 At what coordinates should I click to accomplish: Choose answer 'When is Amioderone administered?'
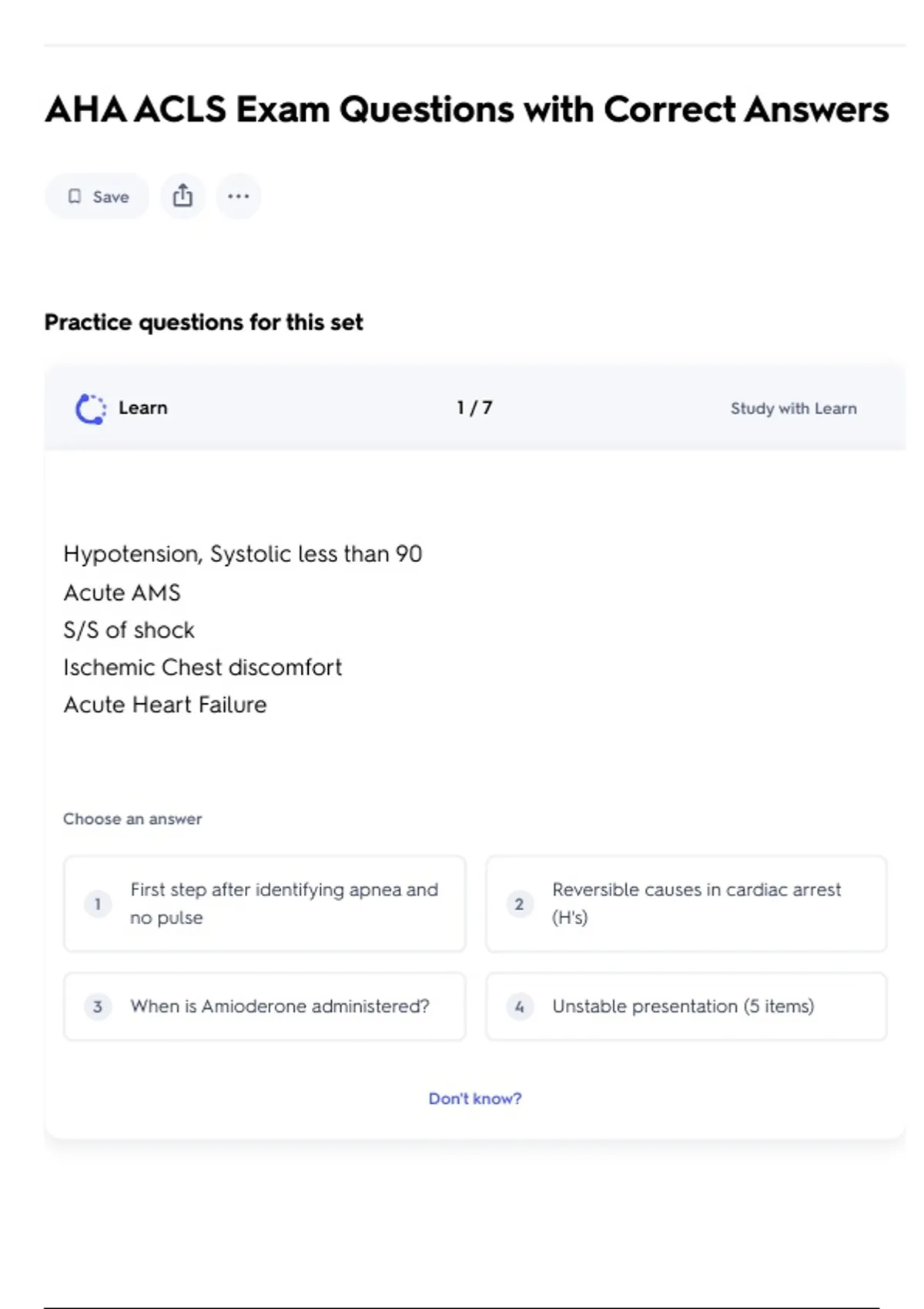280,1006
